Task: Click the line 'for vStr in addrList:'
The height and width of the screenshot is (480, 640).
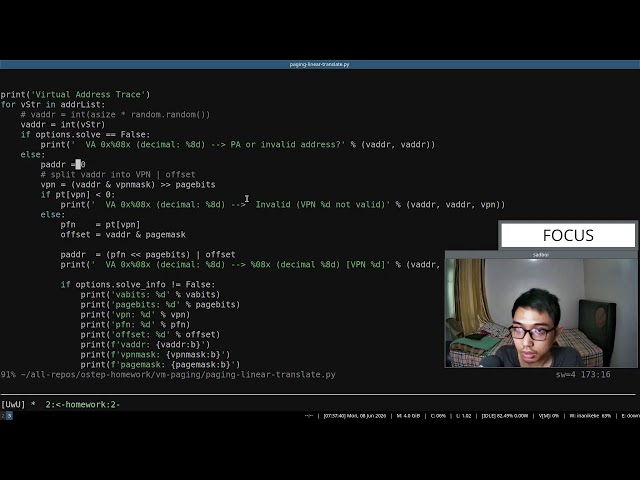Action: (53, 104)
